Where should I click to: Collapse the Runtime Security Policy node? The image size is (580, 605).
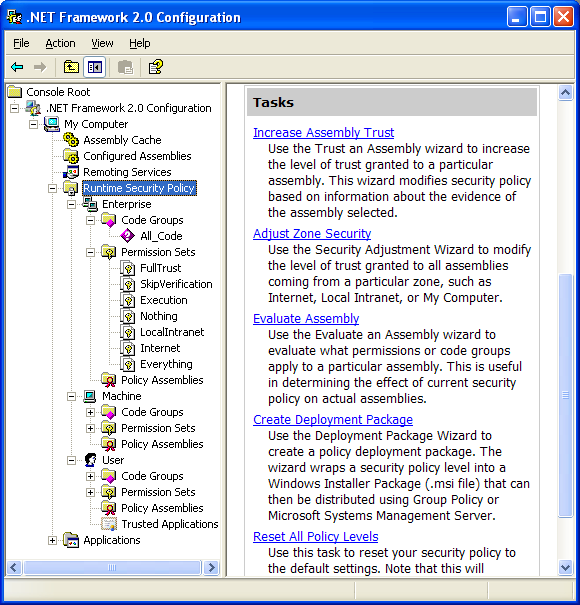[52, 188]
